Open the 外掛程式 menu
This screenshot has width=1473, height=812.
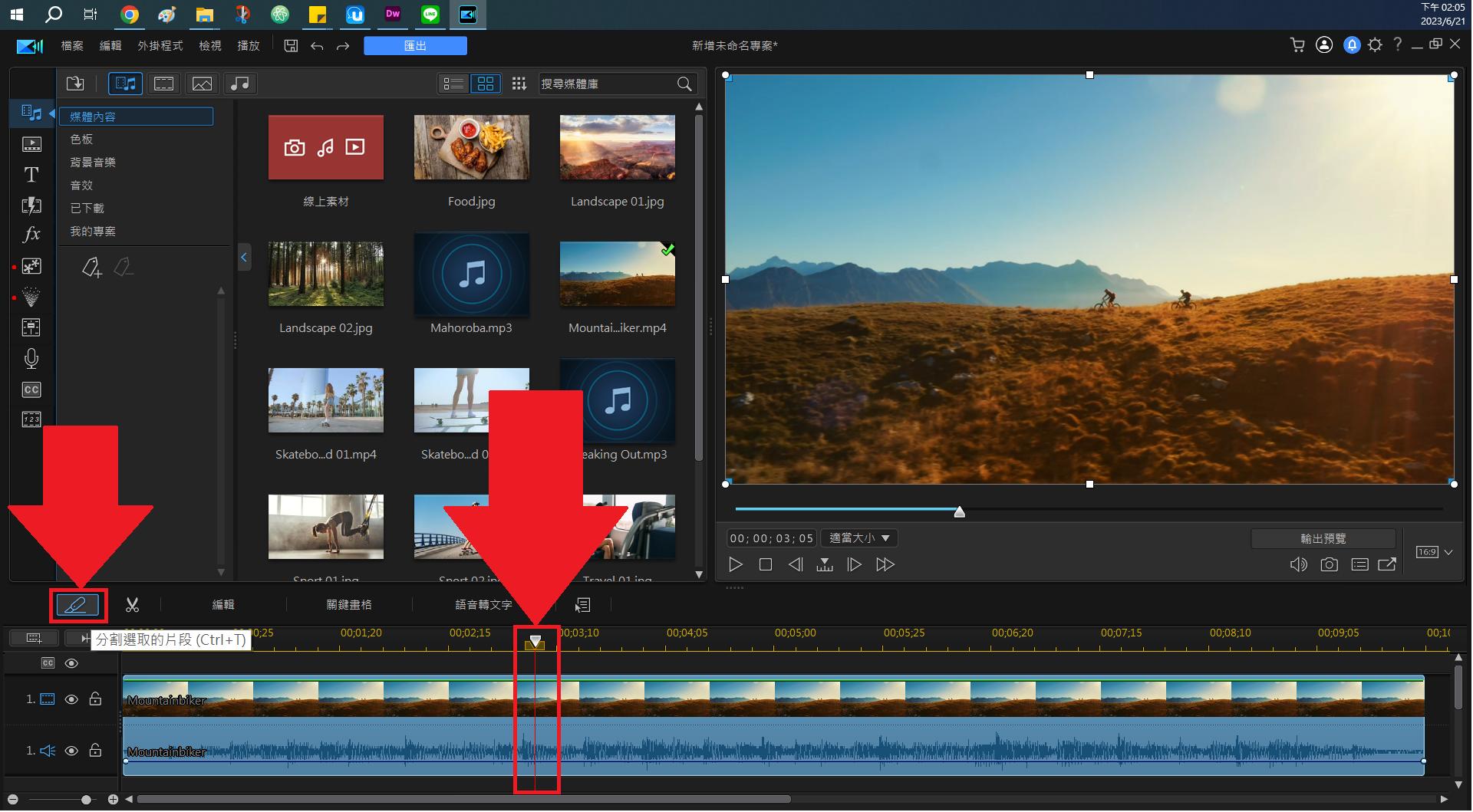pos(160,46)
